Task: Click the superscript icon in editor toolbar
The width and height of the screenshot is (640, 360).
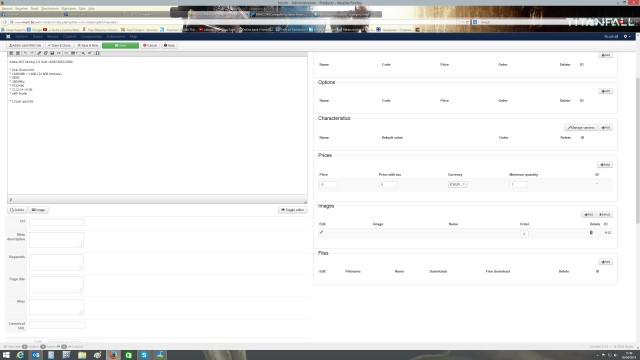Action: pos(90,53)
